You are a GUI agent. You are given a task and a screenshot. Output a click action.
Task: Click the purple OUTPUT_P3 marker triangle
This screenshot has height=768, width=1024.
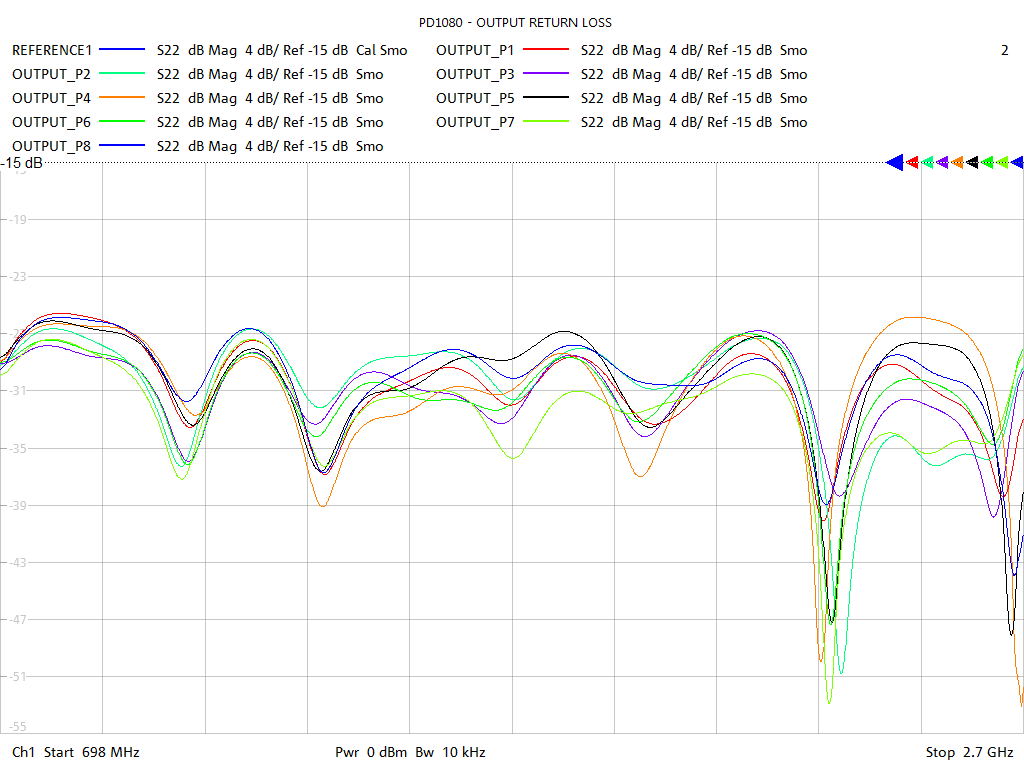pyautogui.click(x=943, y=161)
